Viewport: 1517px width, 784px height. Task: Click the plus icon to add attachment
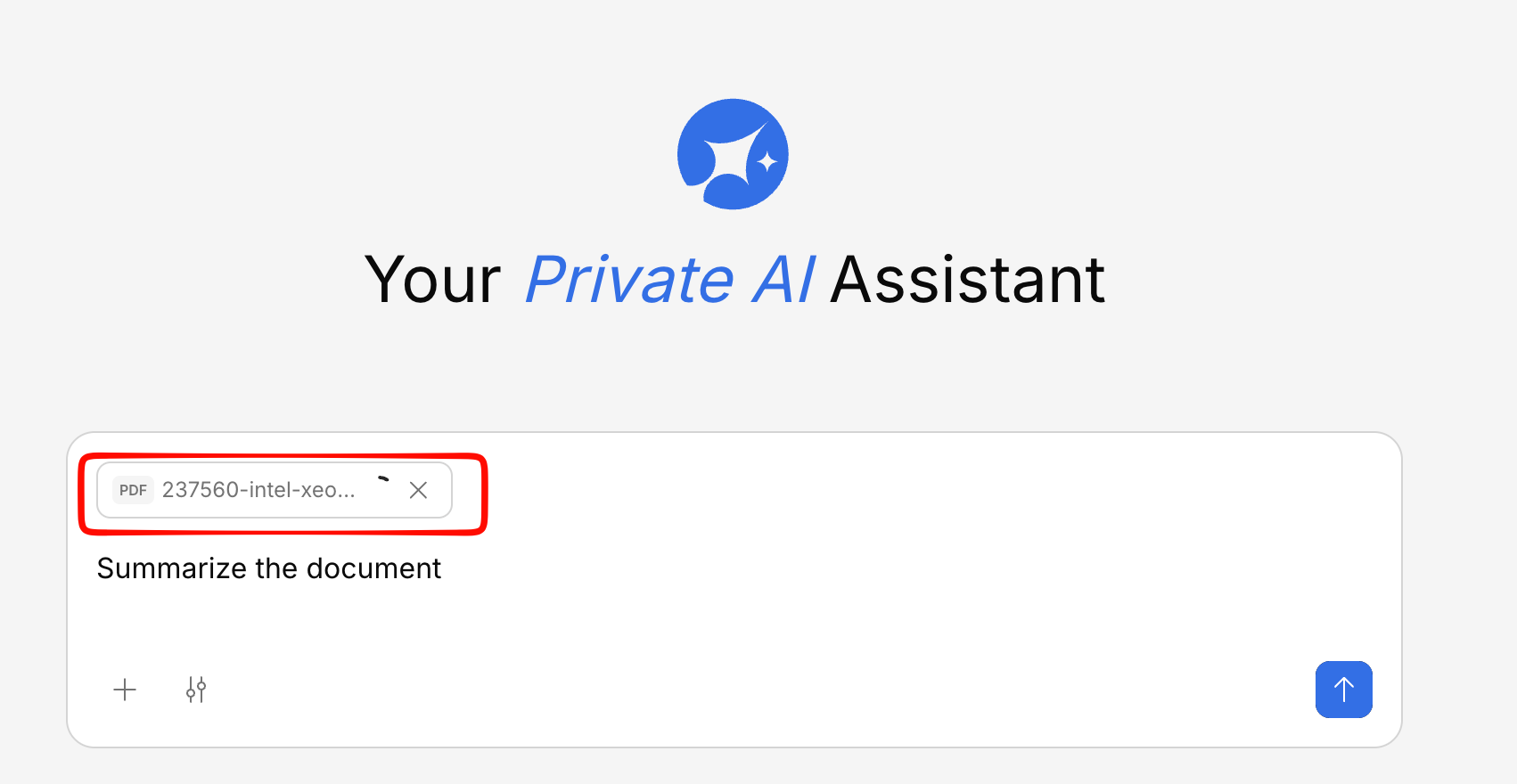tap(125, 690)
